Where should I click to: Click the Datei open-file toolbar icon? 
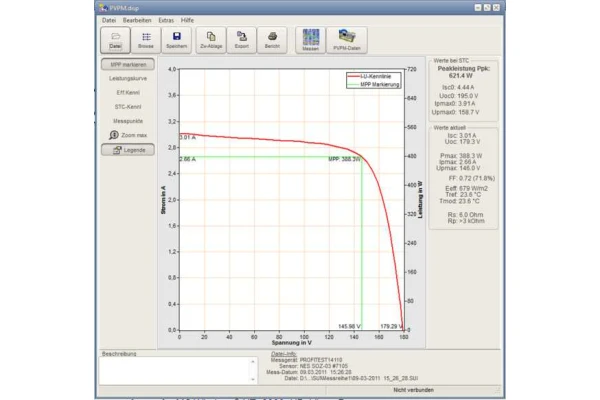click(x=115, y=40)
